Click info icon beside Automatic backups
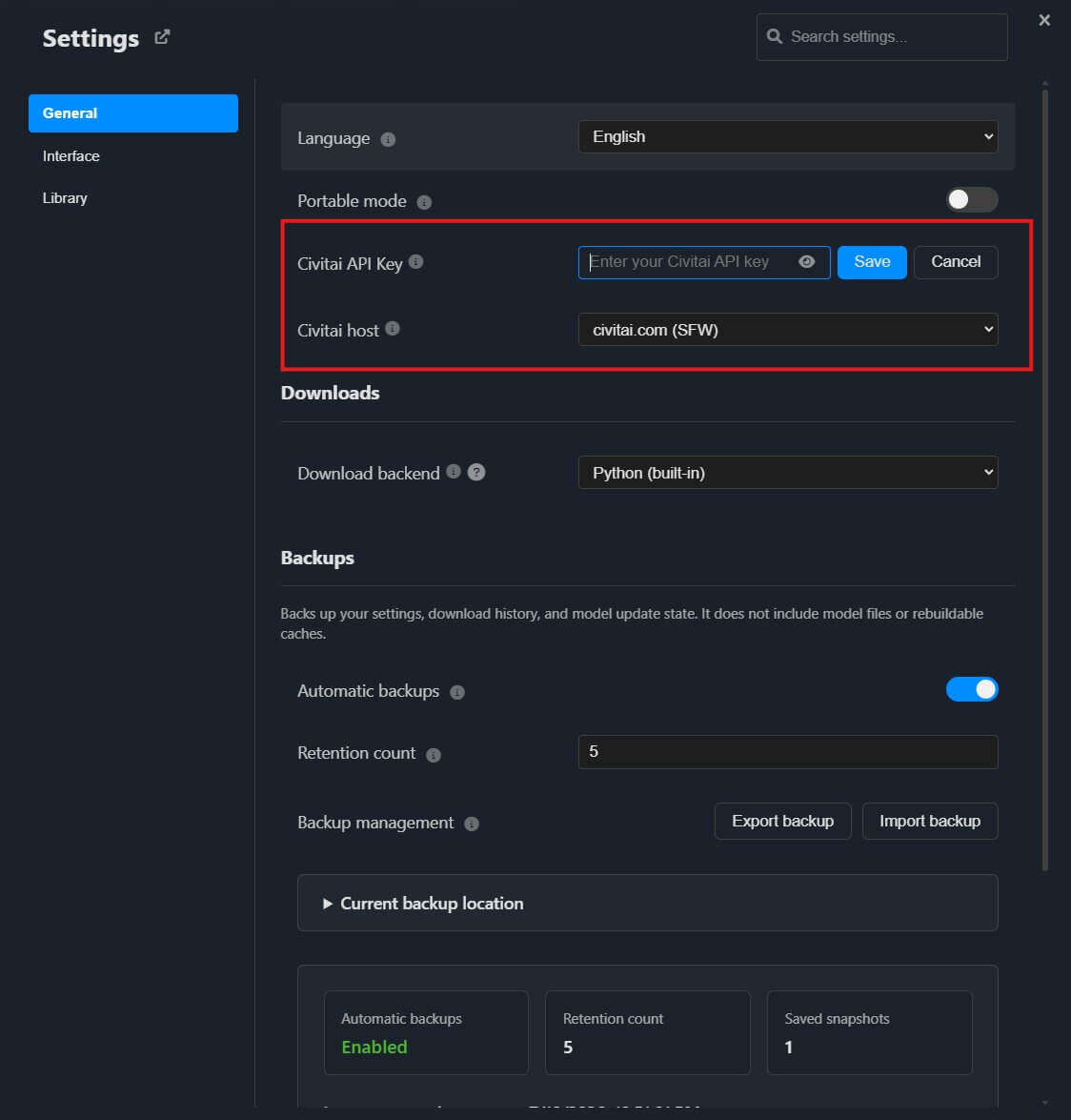This screenshot has height=1120, width=1071. tap(457, 692)
